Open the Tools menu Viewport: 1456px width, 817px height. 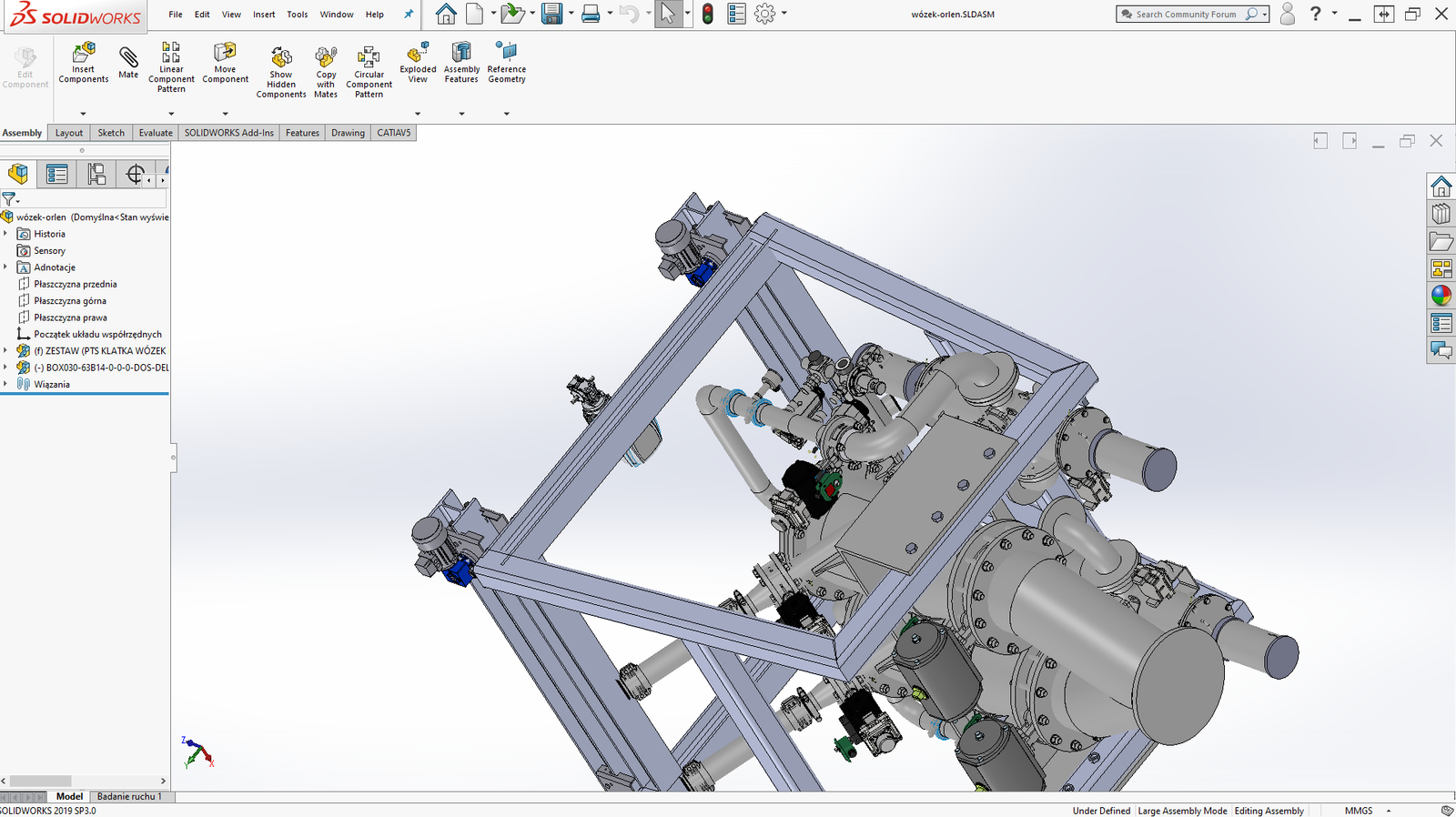click(298, 15)
